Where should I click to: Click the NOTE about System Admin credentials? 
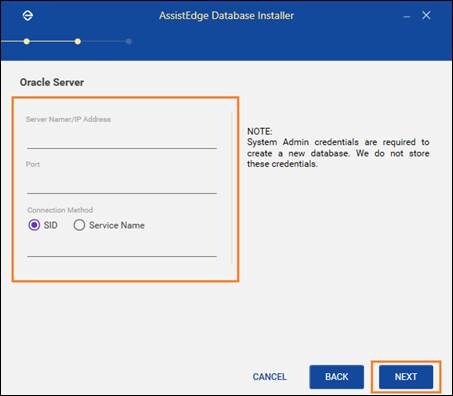click(338, 148)
